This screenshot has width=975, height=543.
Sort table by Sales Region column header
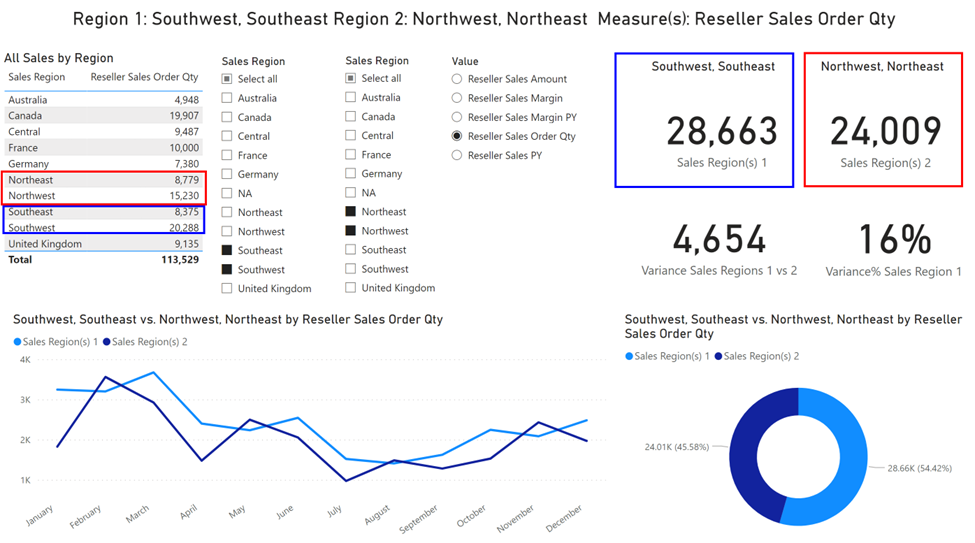pos(37,77)
